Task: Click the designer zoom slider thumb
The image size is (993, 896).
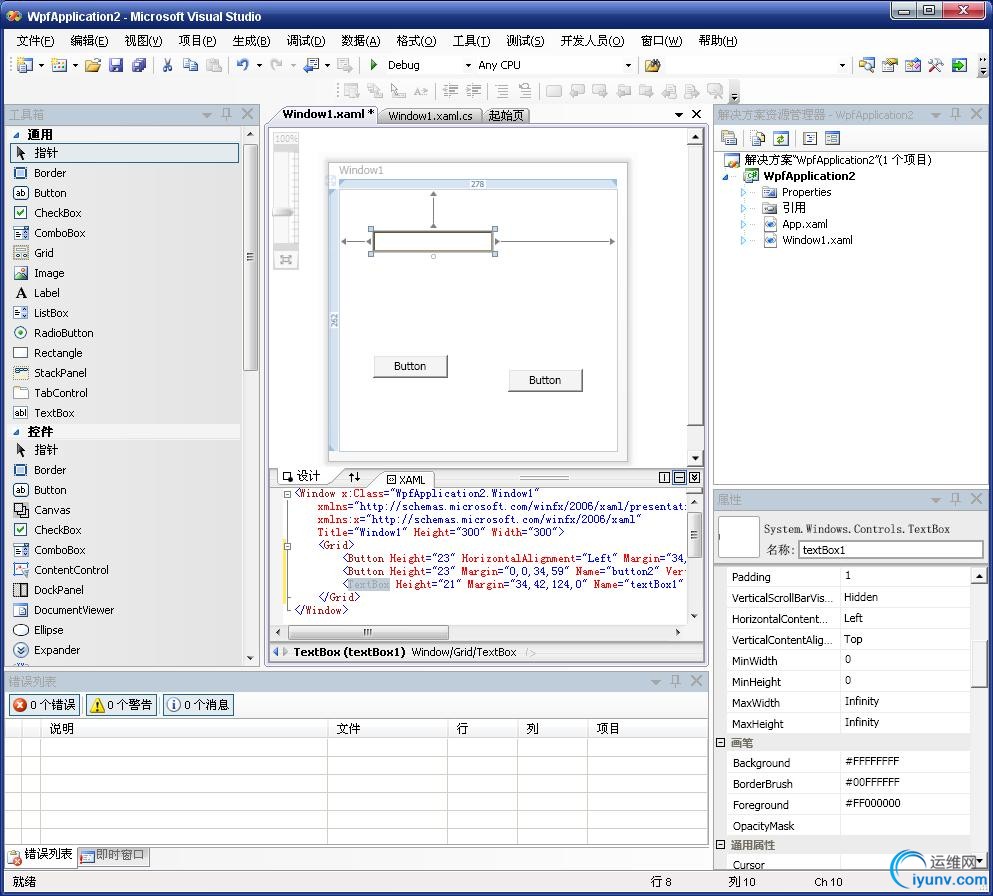Action: point(283,212)
